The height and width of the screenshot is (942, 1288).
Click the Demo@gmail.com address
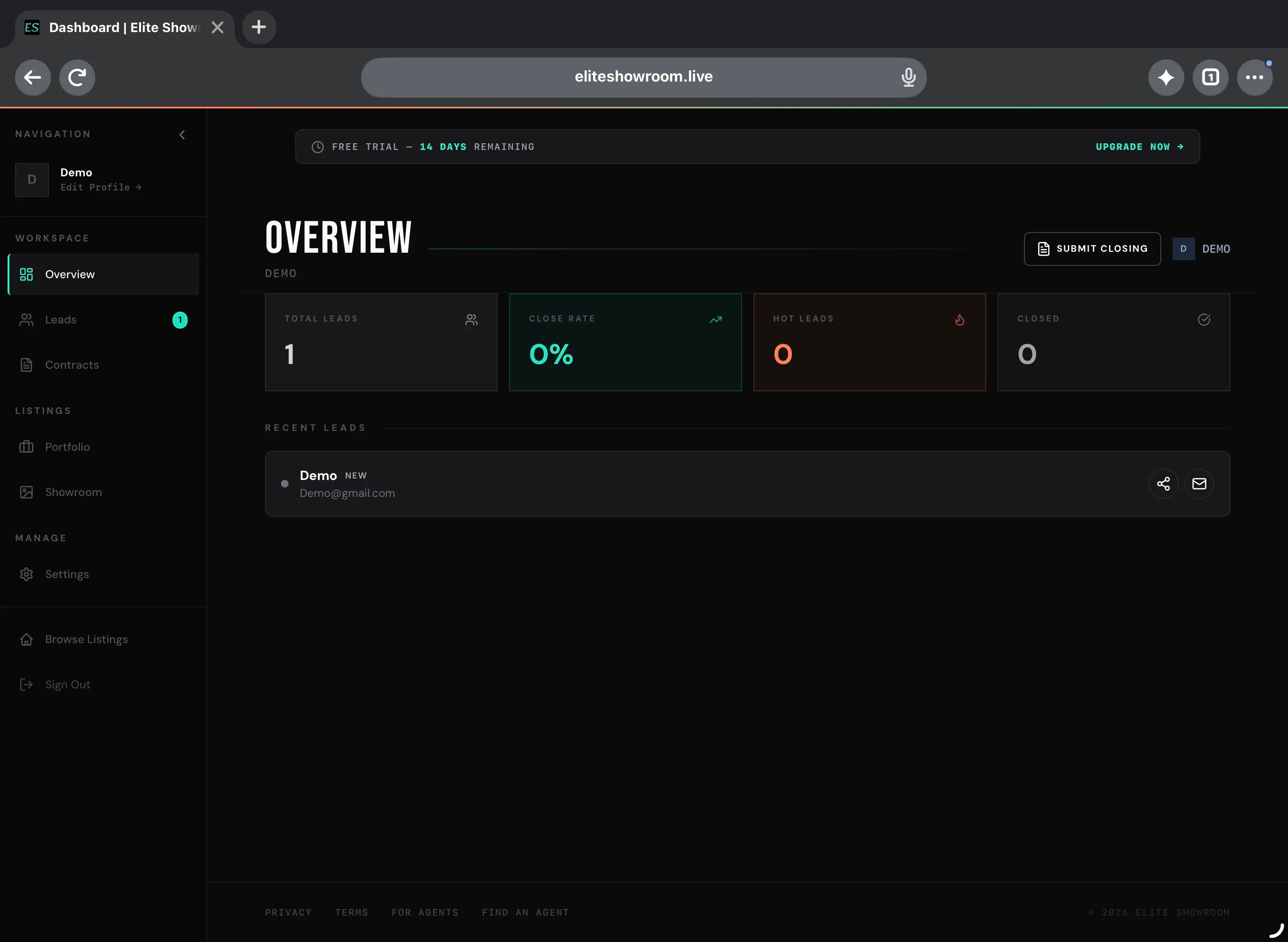(x=347, y=493)
